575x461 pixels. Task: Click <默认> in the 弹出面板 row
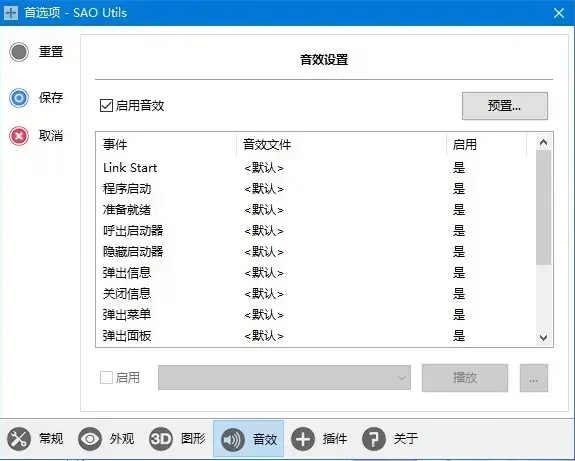click(264, 336)
